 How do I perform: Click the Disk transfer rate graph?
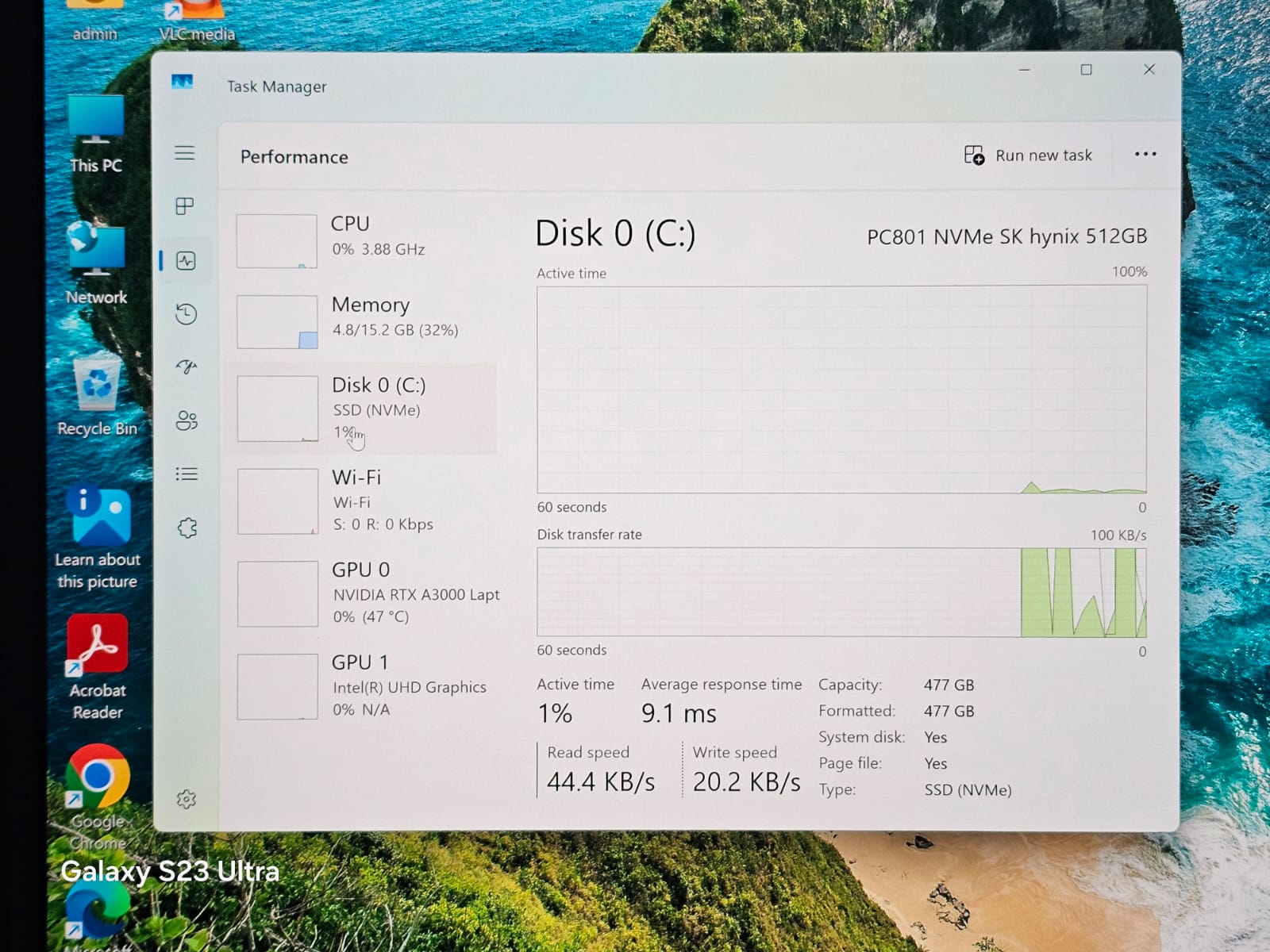(x=841, y=593)
